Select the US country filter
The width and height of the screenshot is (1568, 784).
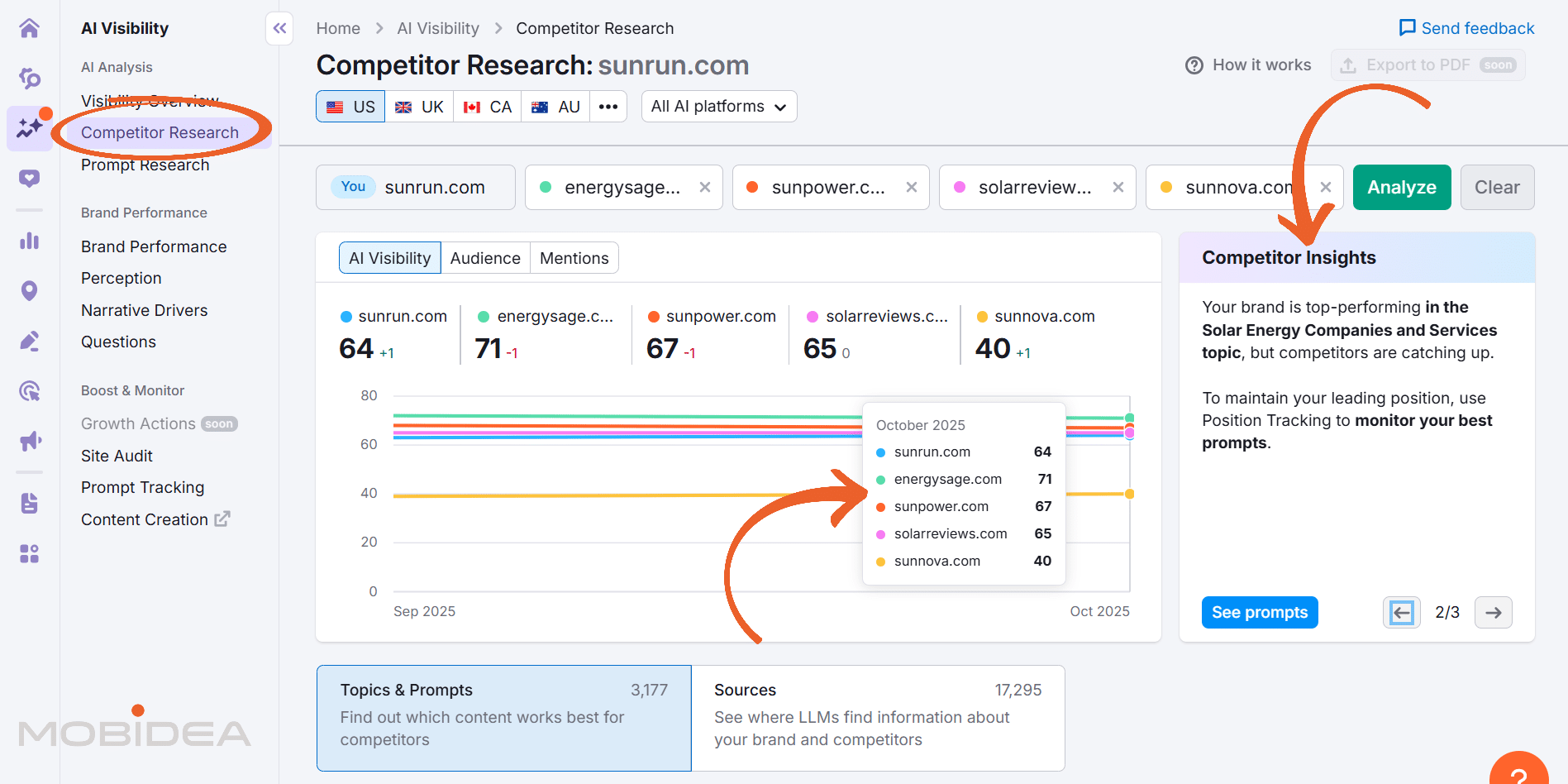[350, 106]
